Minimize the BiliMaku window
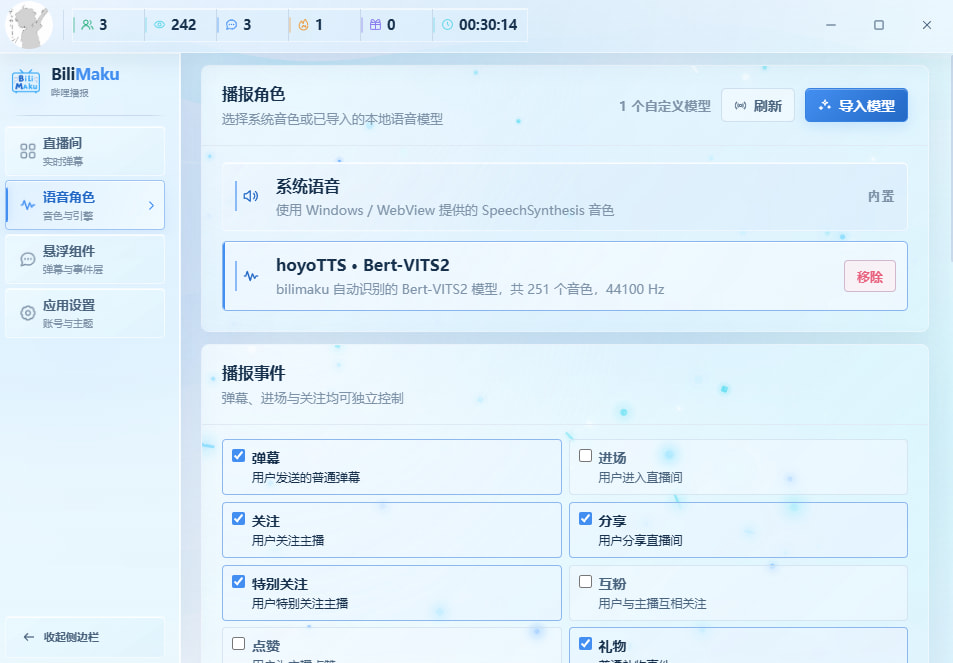This screenshot has height=663, width=953. click(x=831, y=25)
